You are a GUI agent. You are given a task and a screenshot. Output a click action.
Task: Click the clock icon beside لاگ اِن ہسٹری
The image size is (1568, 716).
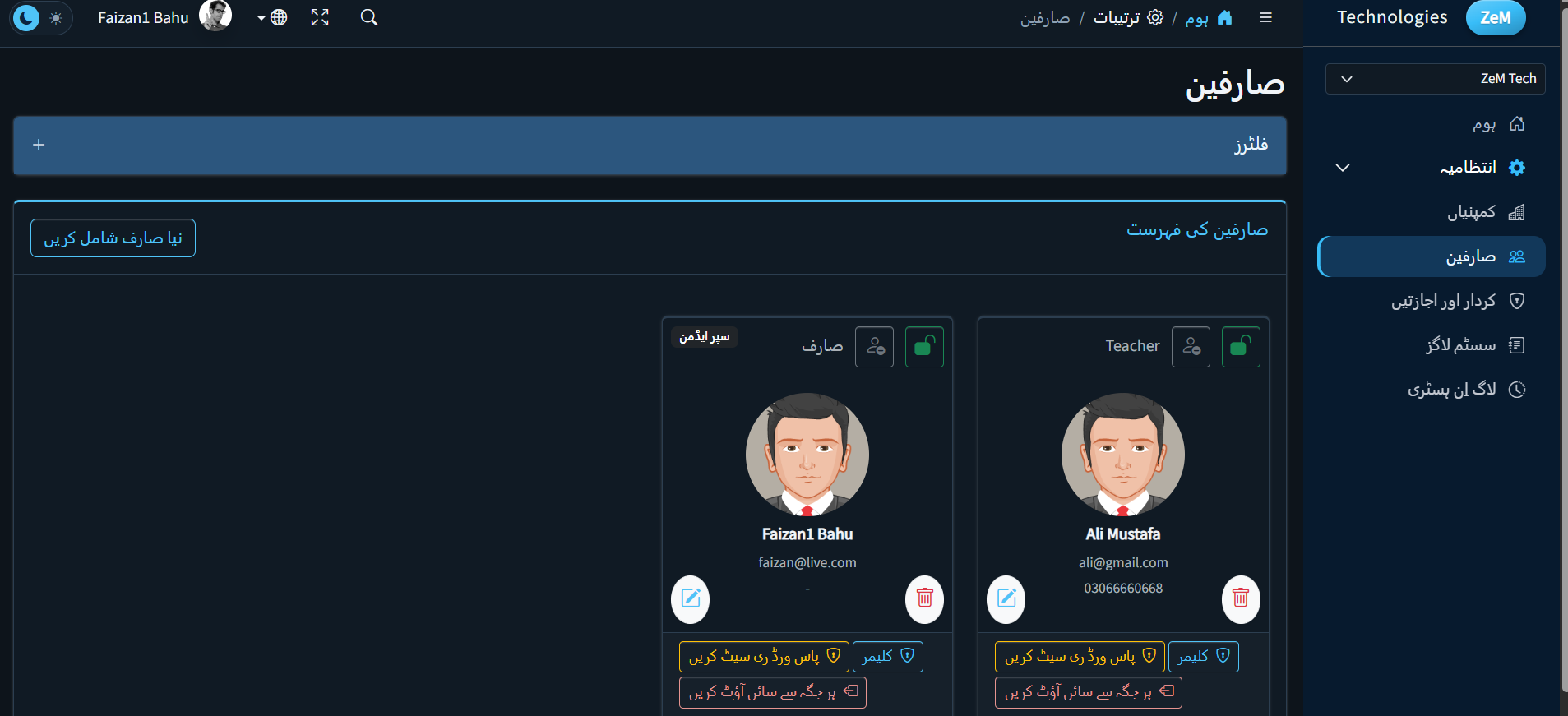click(1517, 390)
